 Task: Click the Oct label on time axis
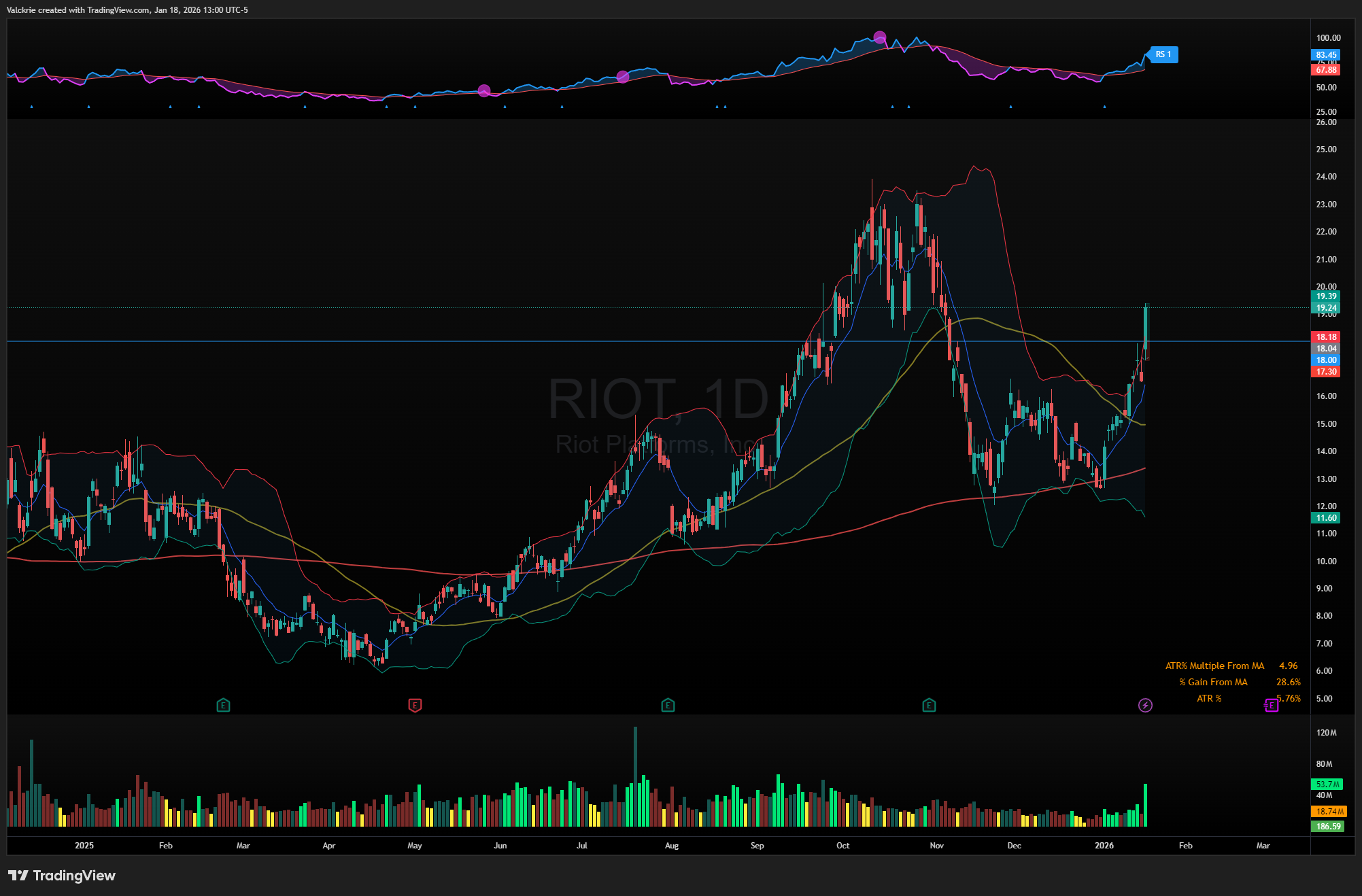(x=842, y=845)
